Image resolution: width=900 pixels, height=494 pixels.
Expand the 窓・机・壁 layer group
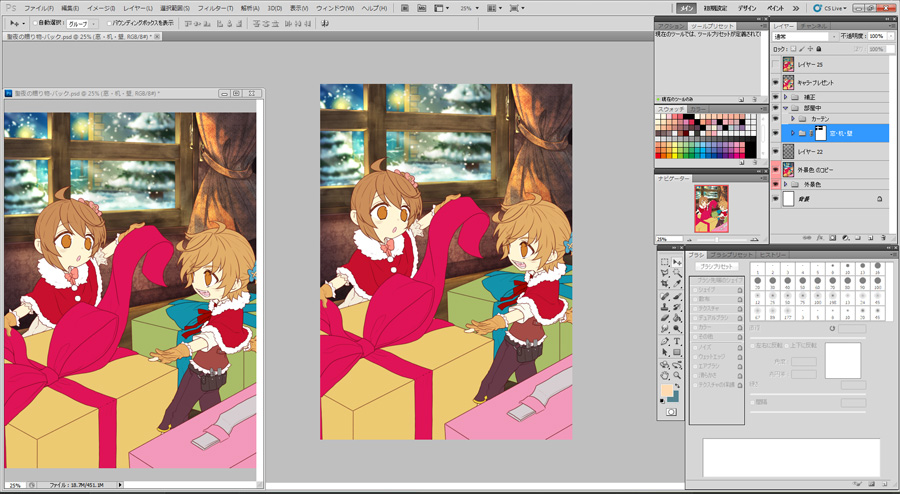(793, 133)
